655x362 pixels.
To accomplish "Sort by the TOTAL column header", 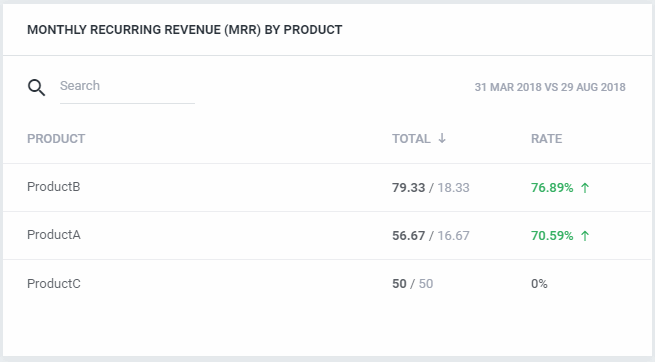I will (x=411, y=139).
